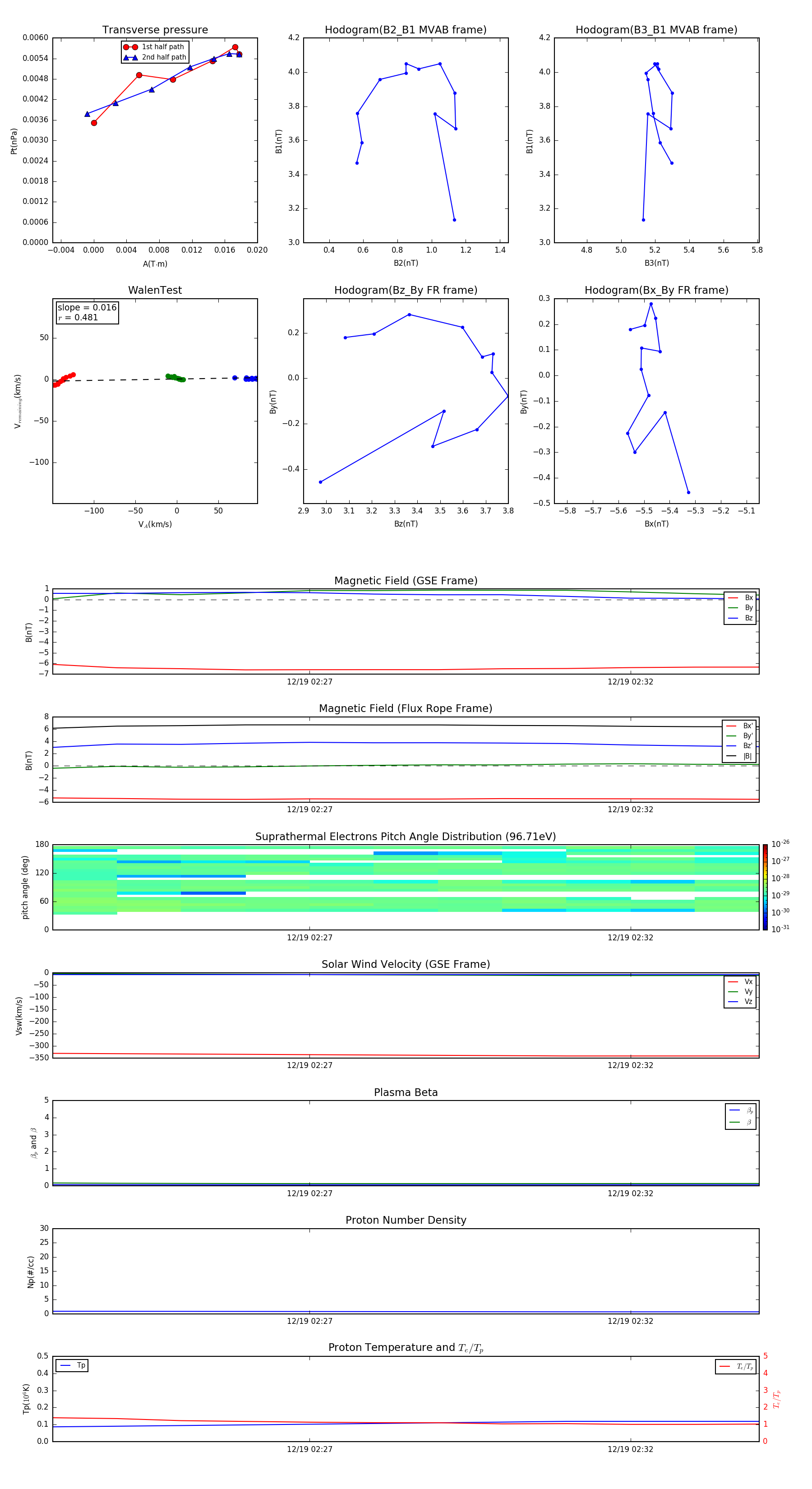The image size is (812, 1489).
Task: Click the 'Plasma Beta' plot title
Action: [x=406, y=1093]
